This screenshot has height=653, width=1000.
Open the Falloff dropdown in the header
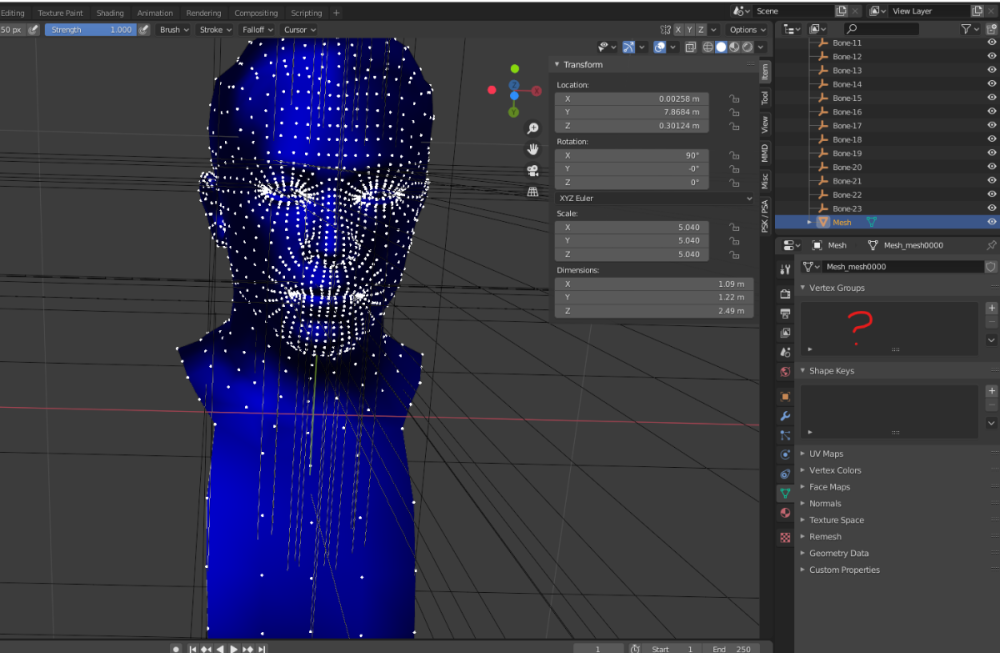tap(257, 30)
